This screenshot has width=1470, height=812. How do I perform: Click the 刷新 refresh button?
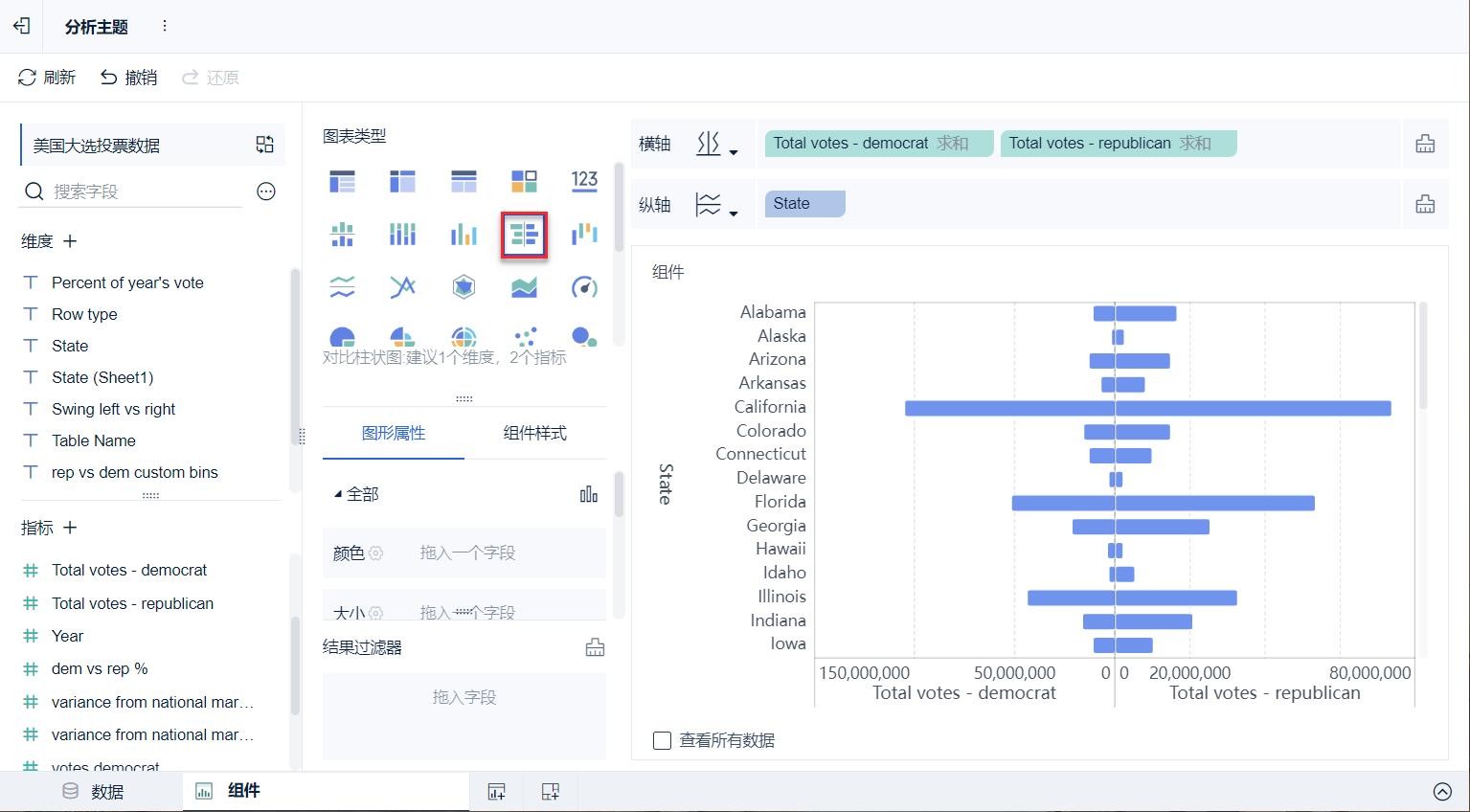[x=47, y=78]
